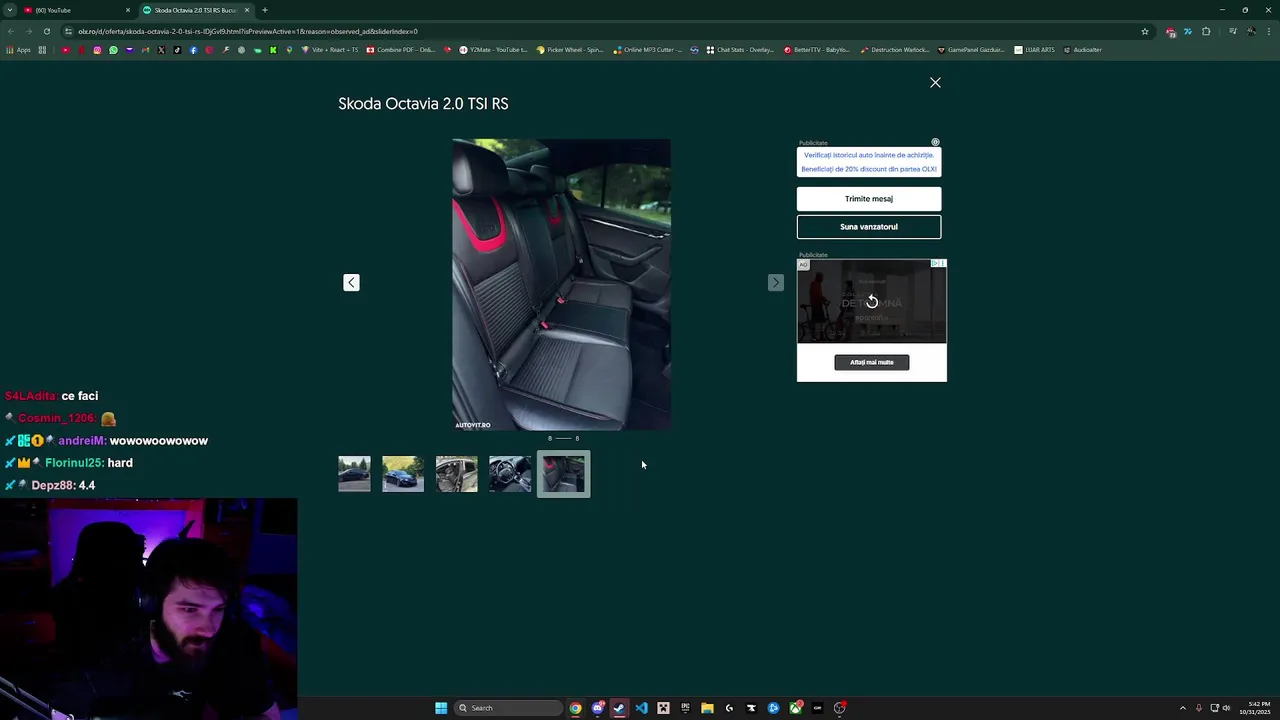Open the Vite + React + TS bookmark
1280x720 pixels.
click(330, 50)
